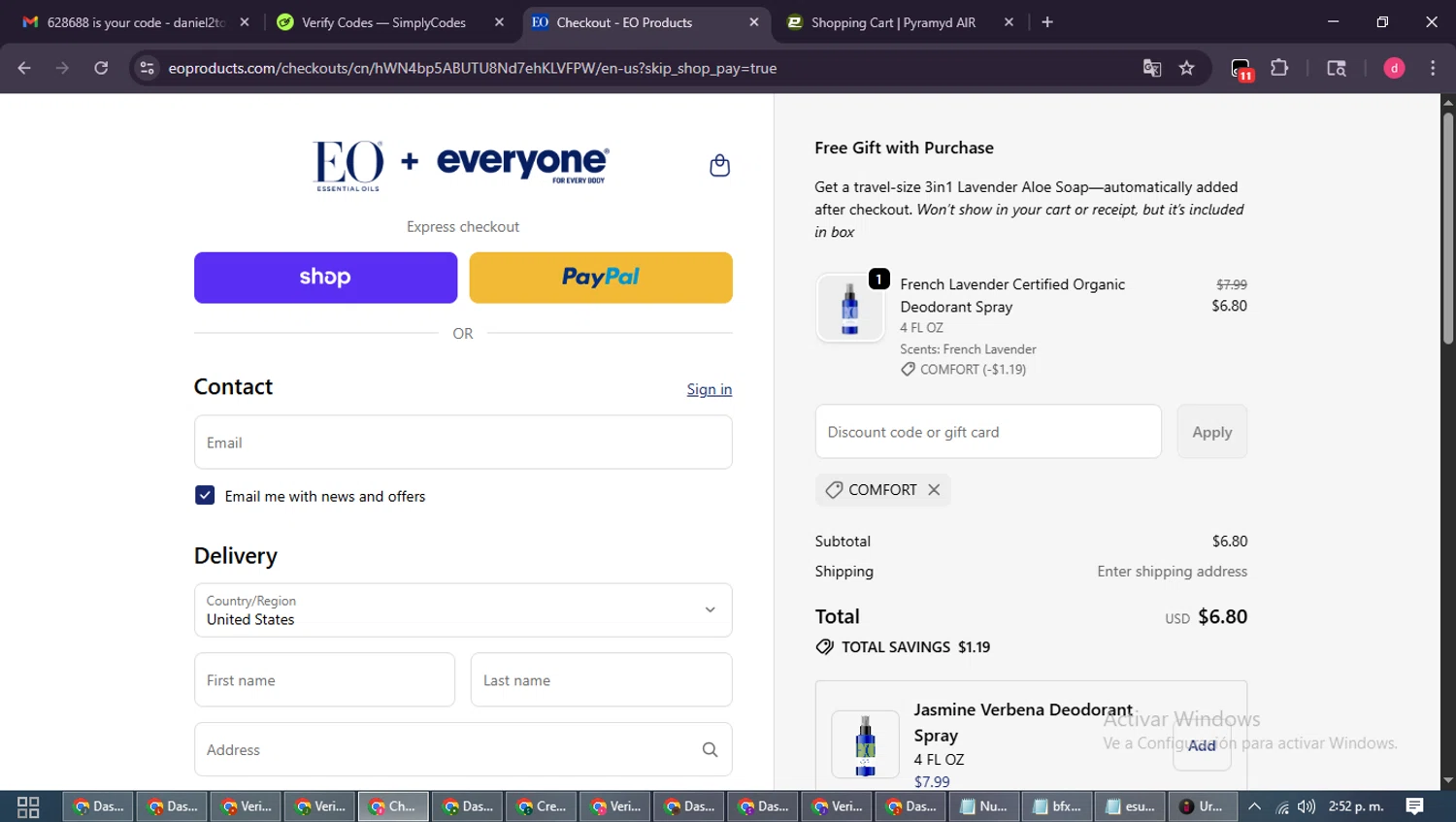1456x822 pixels.
Task: Switch to Shopping Cart | Pyramyd AIR tab
Action: tap(893, 22)
